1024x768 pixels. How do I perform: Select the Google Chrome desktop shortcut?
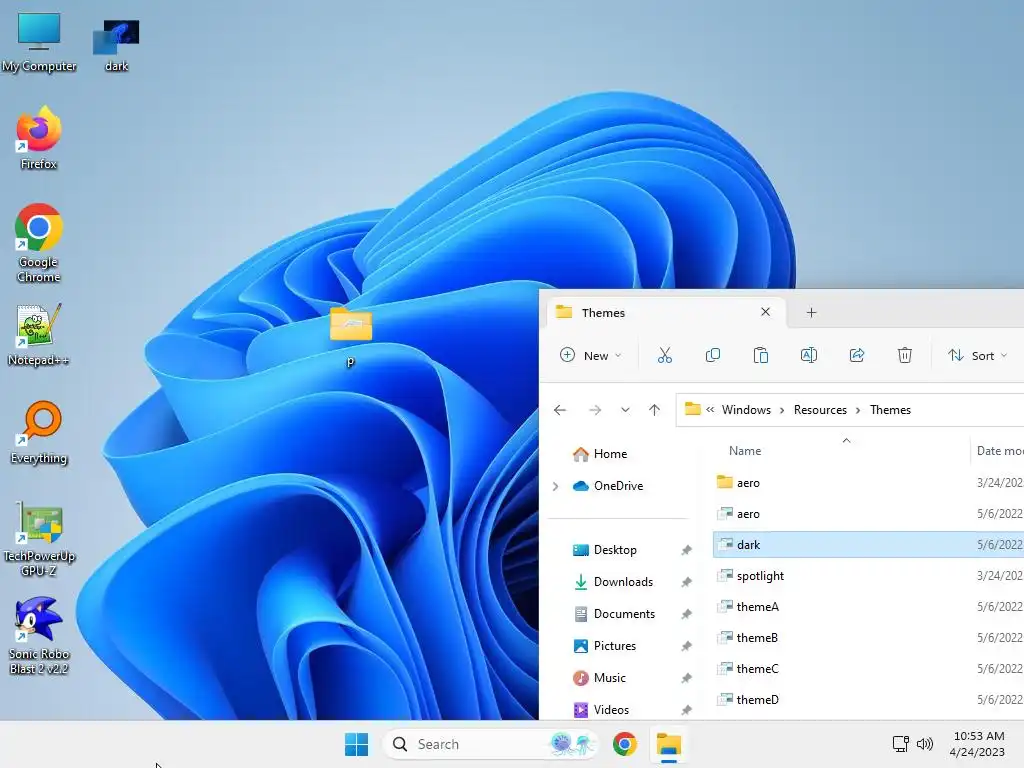click(x=39, y=243)
